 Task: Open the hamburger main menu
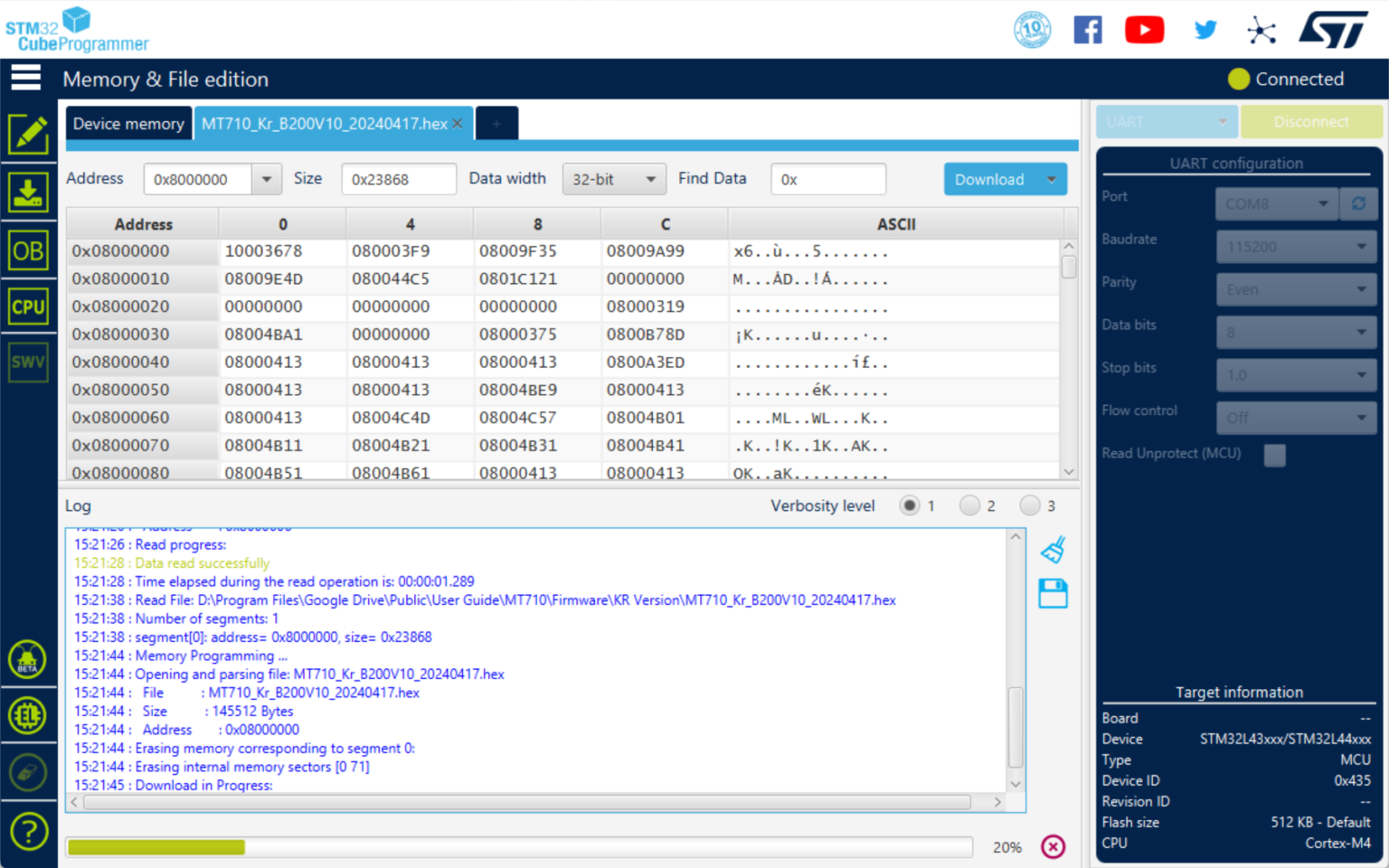(26, 79)
